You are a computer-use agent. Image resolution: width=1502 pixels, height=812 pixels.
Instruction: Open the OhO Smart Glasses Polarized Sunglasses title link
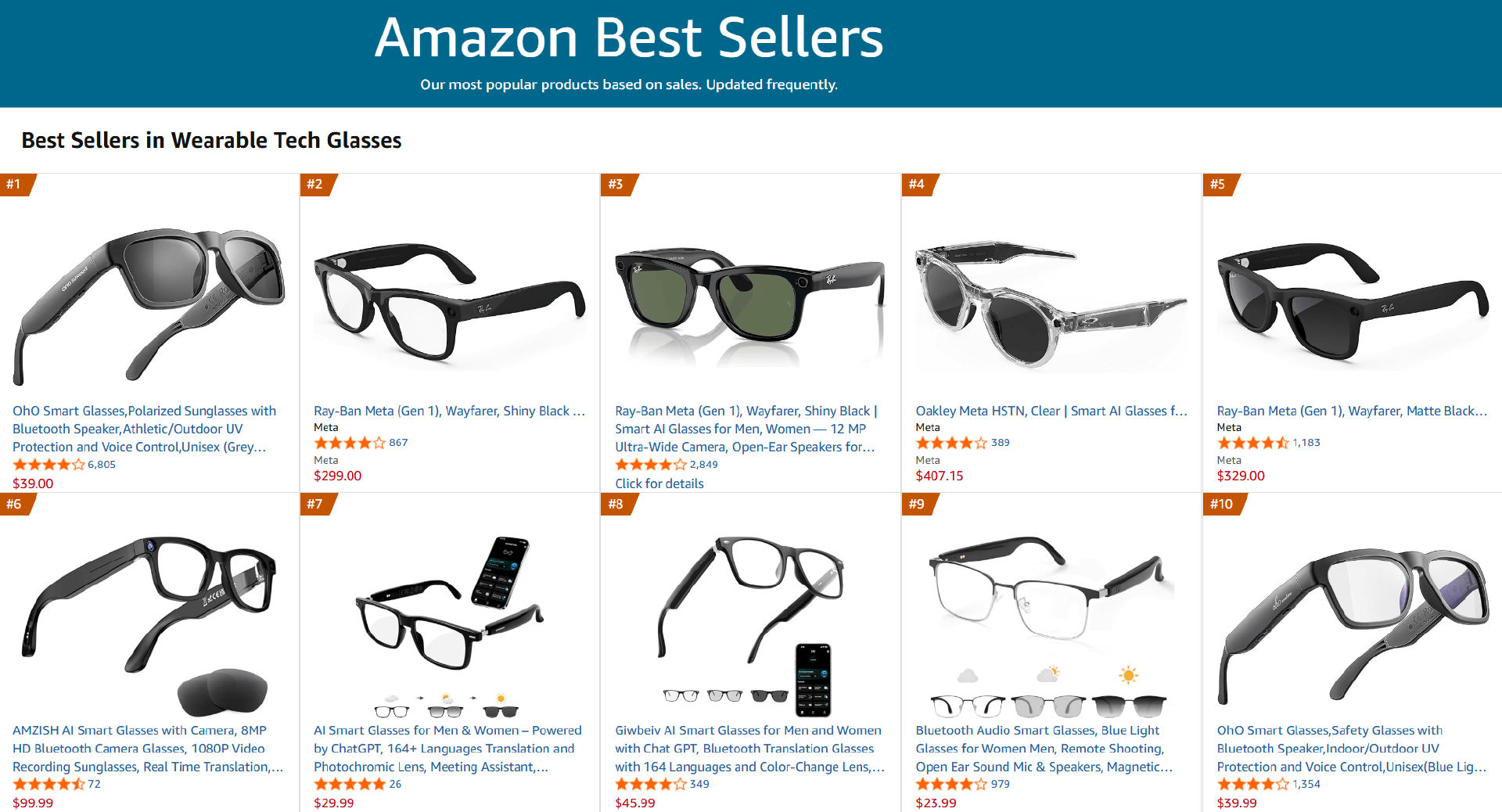[144, 429]
